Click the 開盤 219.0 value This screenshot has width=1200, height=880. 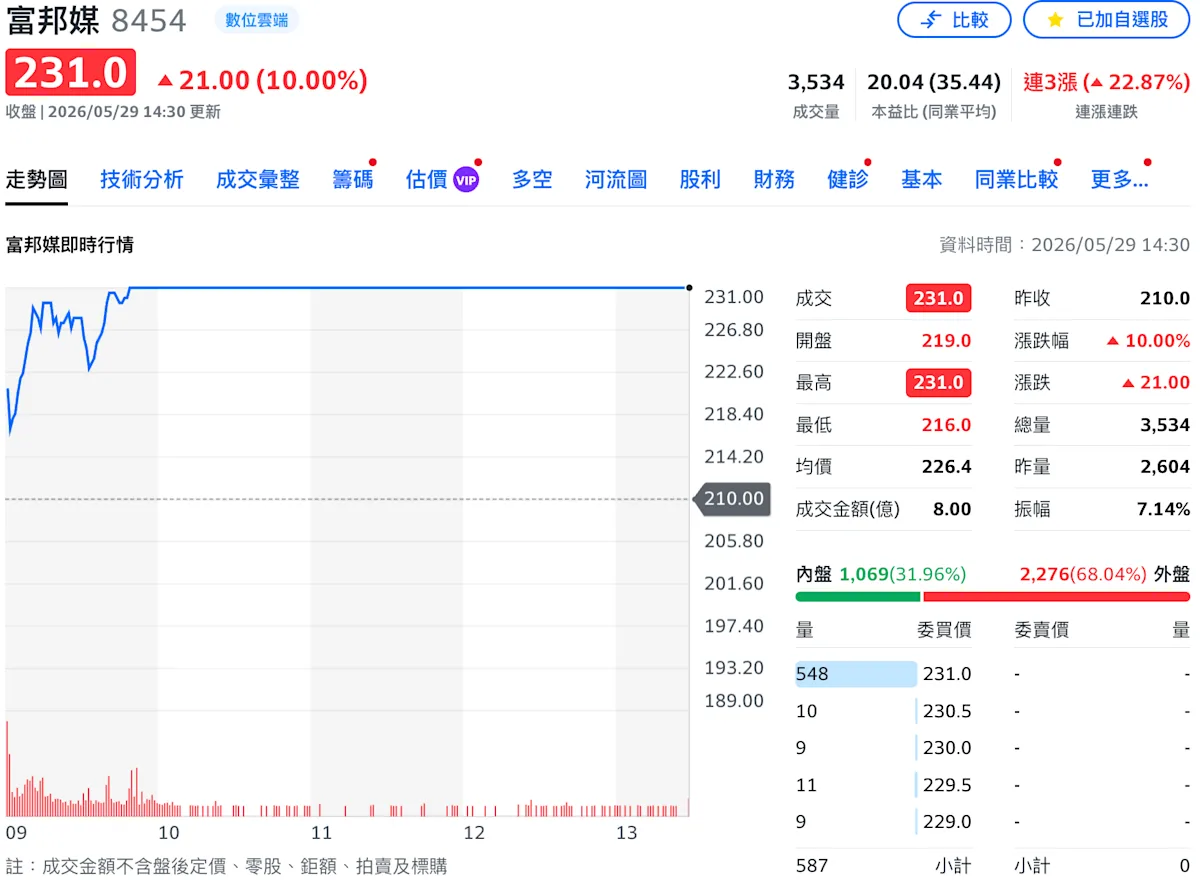[x=946, y=341]
